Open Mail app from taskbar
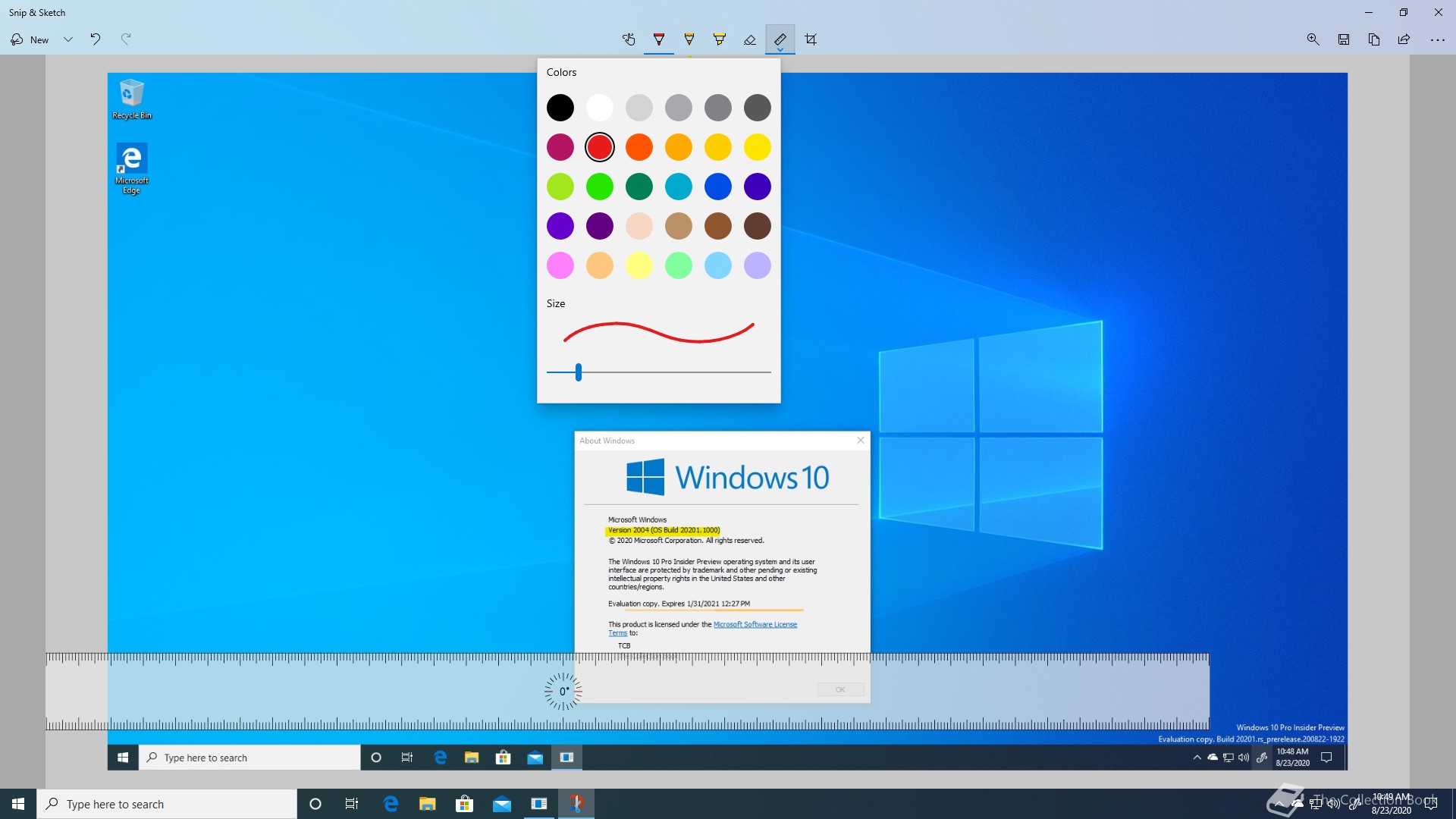This screenshot has width=1456, height=819. pos(502,804)
